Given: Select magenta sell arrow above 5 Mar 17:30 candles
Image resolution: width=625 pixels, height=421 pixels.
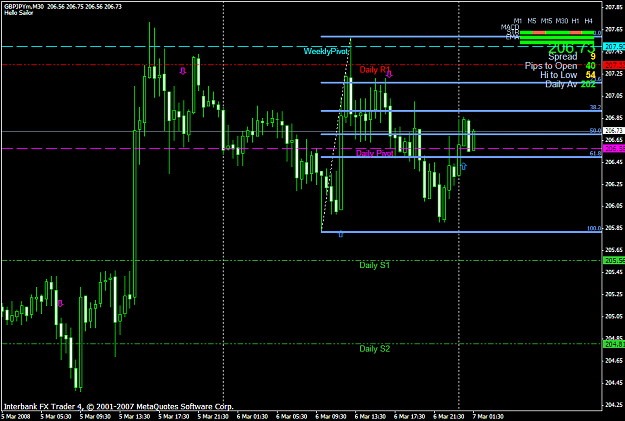Looking at the screenshot, I should click(x=183, y=71).
